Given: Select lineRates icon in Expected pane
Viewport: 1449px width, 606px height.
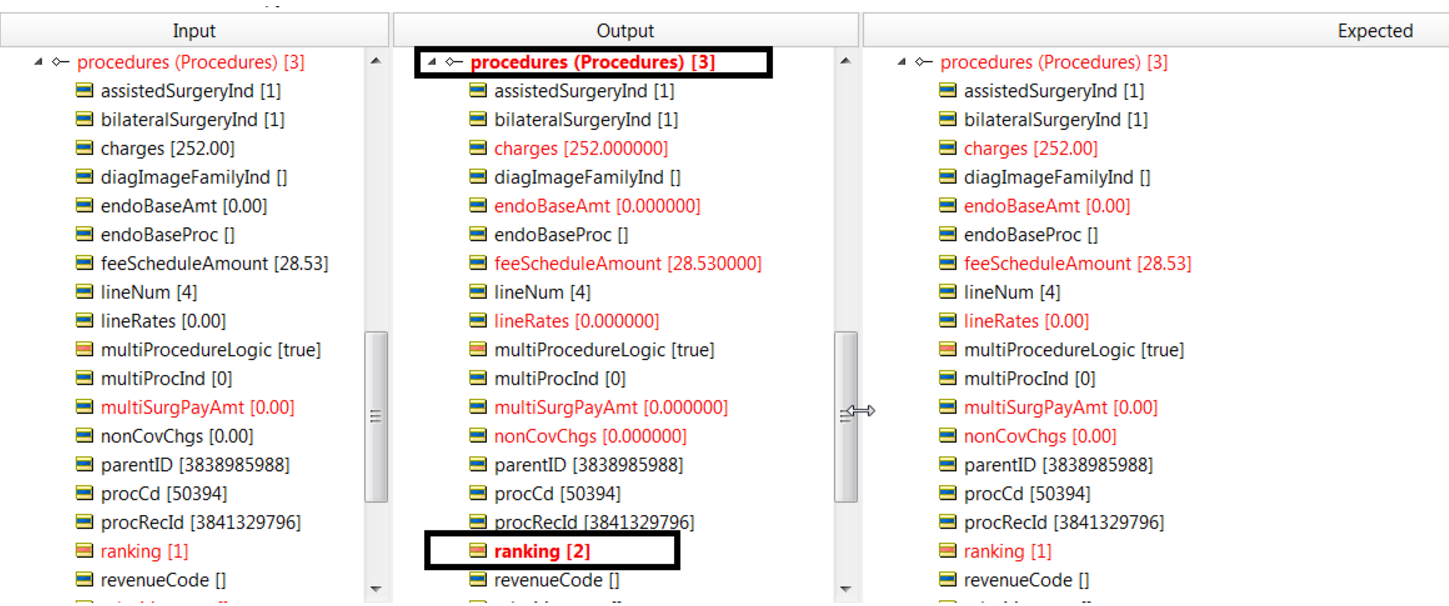Looking at the screenshot, I should pyautogui.click(x=948, y=321).
